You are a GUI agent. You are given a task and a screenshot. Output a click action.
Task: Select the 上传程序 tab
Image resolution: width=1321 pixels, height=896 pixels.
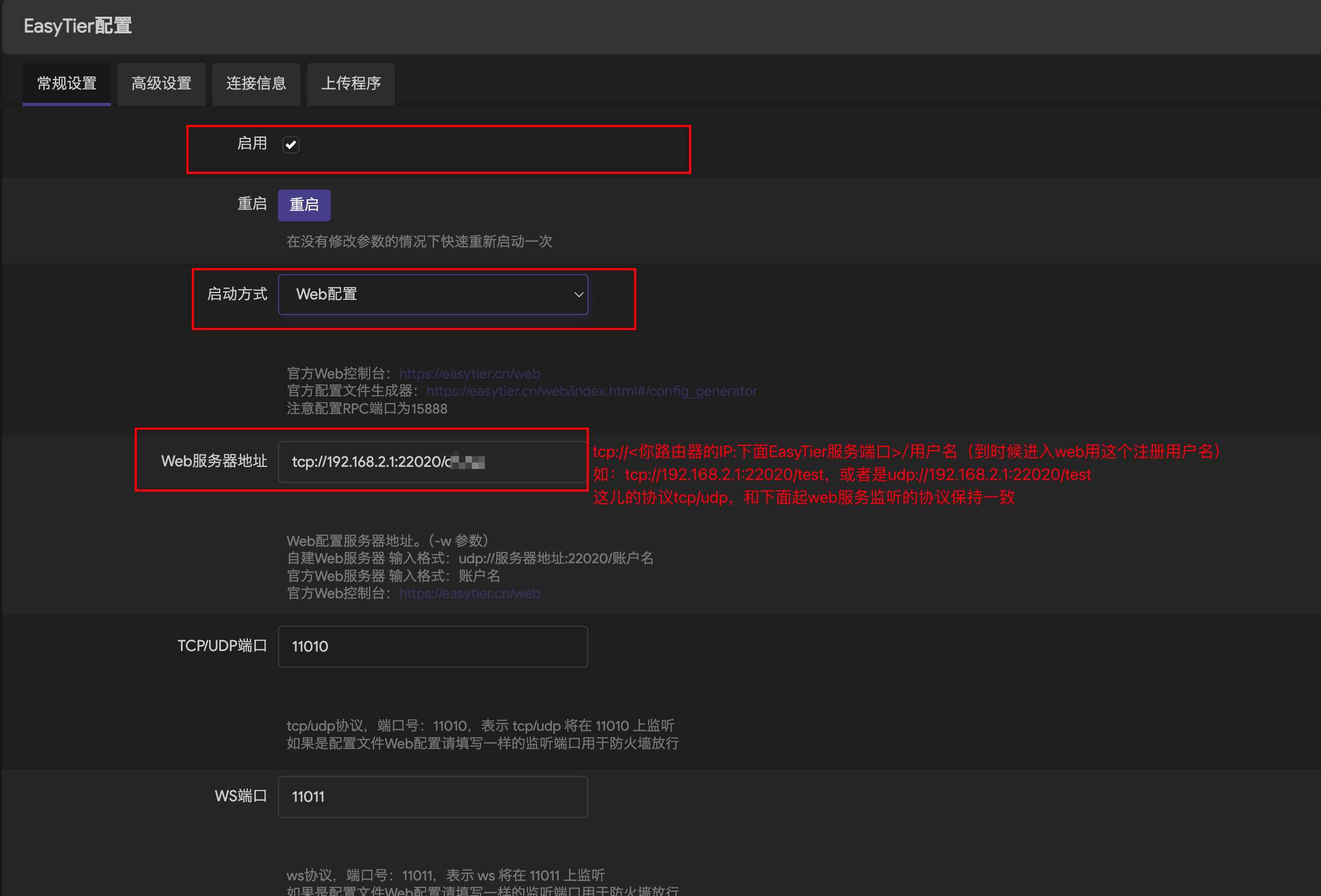pyautogui.click(x=350, y=84)
